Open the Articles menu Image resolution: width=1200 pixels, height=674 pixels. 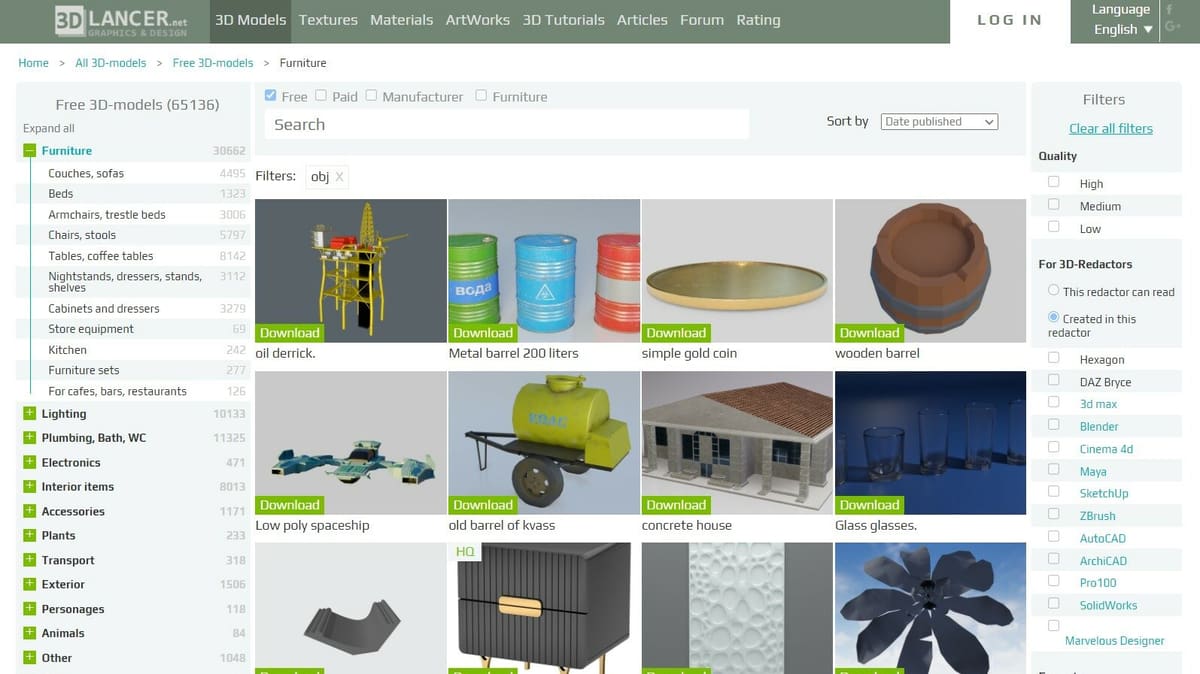click(x=642, y=20)
